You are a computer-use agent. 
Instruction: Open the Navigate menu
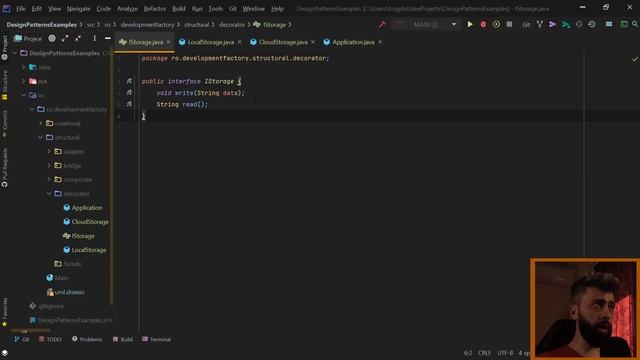point(78,9)
